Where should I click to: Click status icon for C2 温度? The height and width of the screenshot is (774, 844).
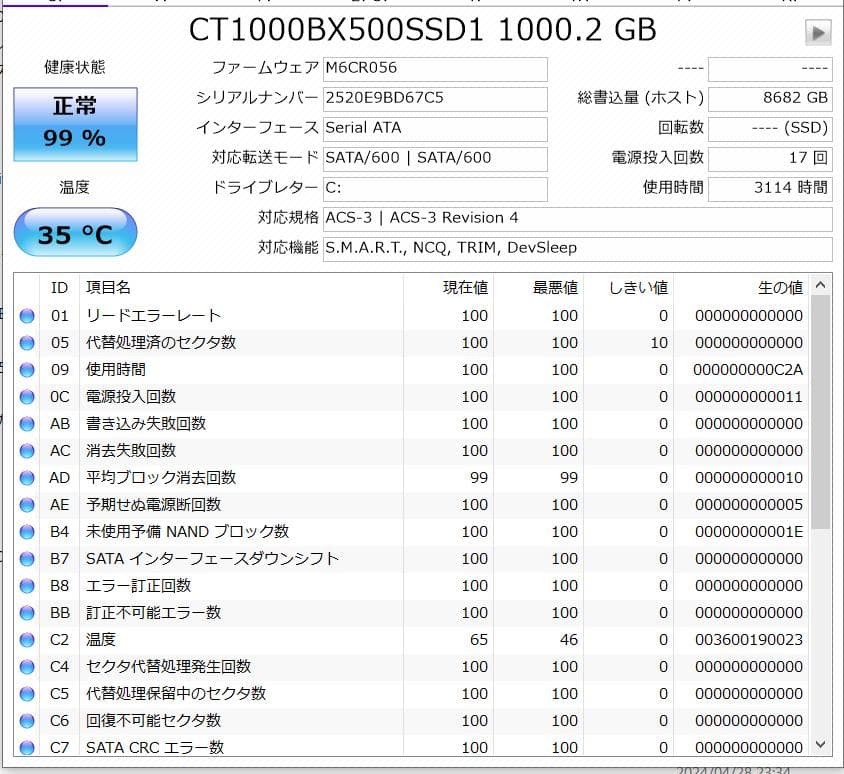(x=27, y=640)
